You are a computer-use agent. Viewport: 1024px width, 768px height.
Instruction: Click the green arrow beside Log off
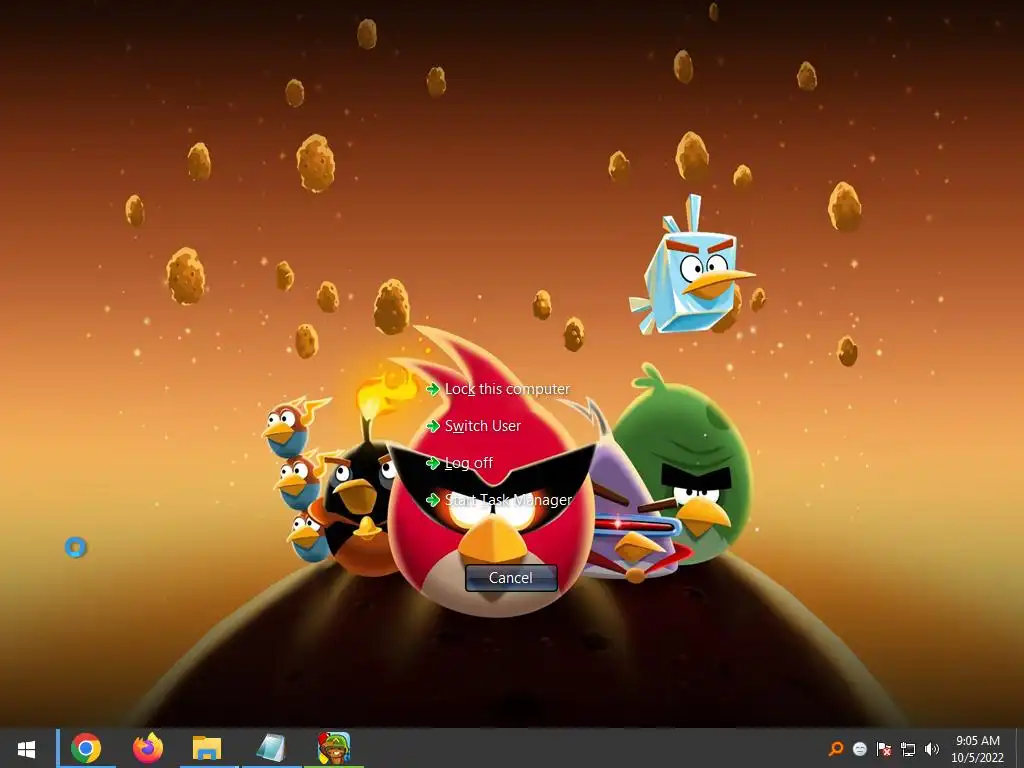pos(432,463)
